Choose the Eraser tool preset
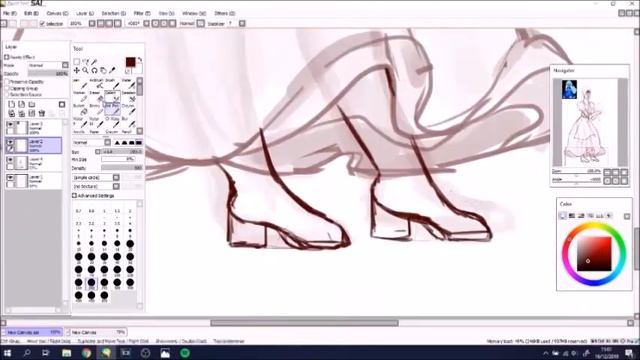This screenshot has width=640, height=360. point(96,96)
